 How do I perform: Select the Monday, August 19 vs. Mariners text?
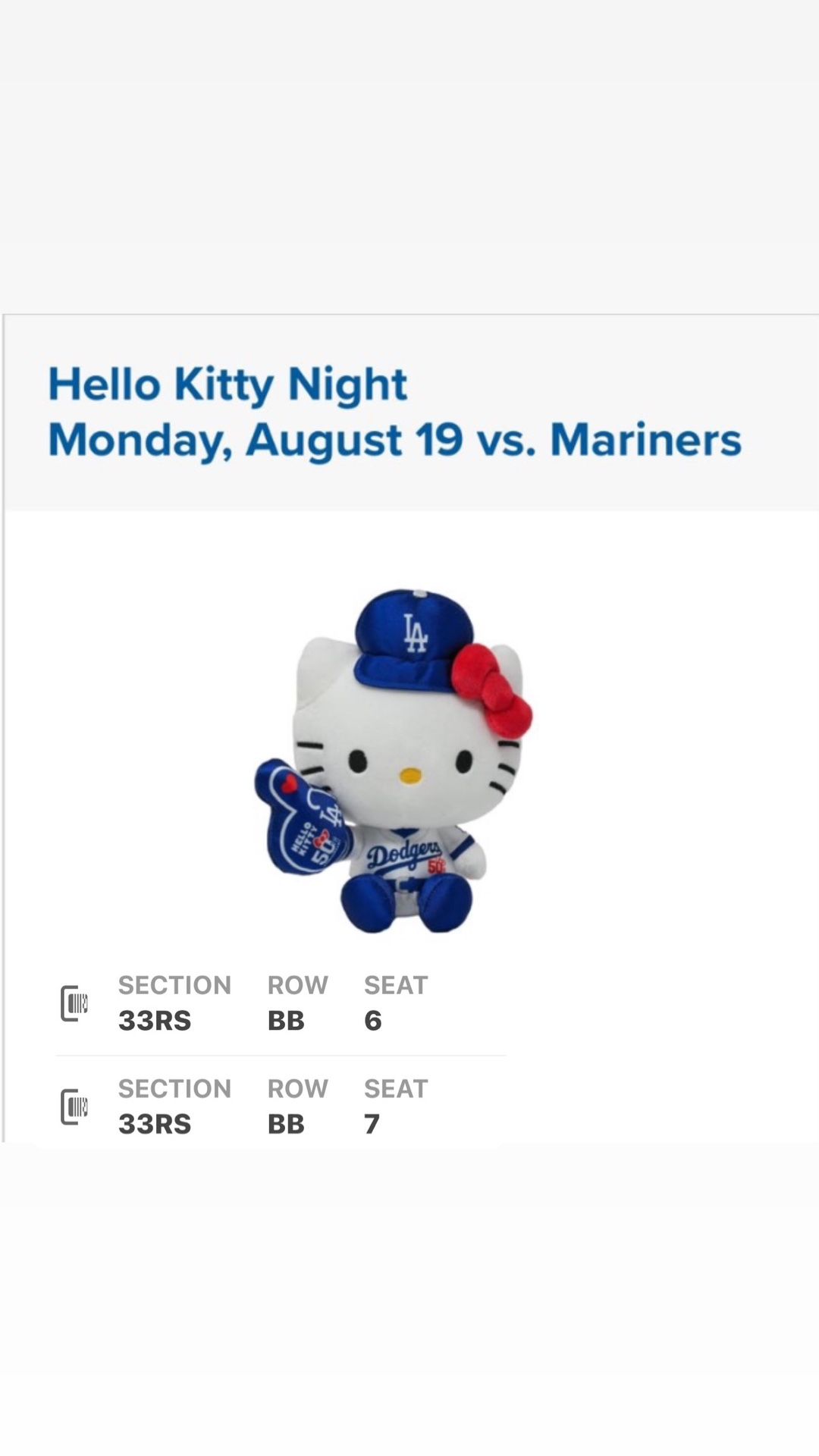394,440
